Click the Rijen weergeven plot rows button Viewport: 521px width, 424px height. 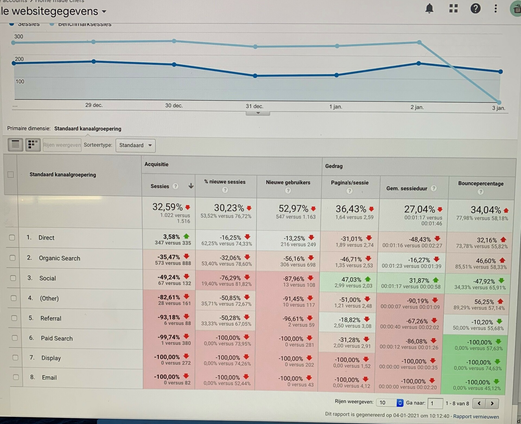pos(62,145)
